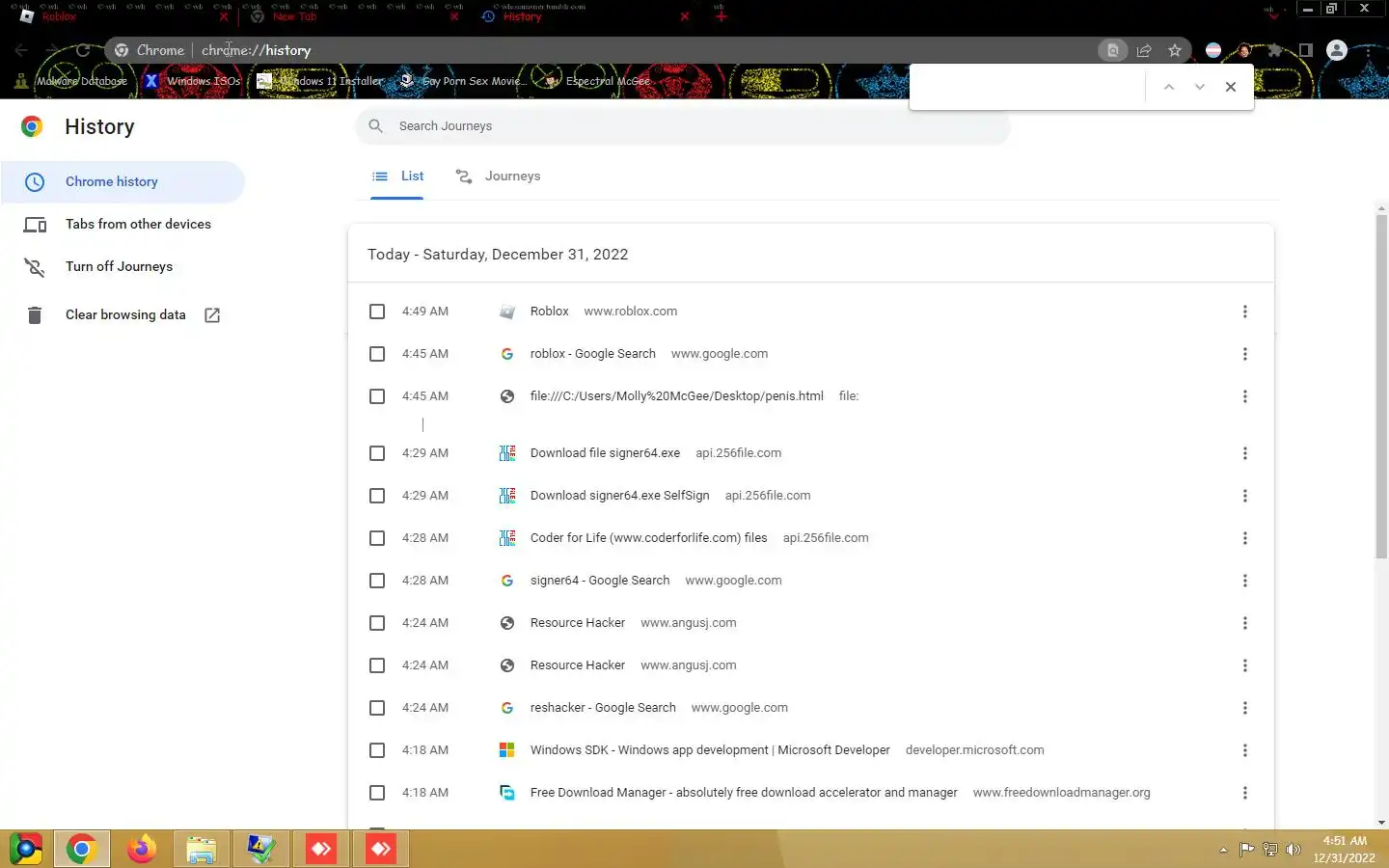The width and height of the screenshot is (1389, 868).
Task: Click the Chrome logo beside History heading
Action: 32,126
